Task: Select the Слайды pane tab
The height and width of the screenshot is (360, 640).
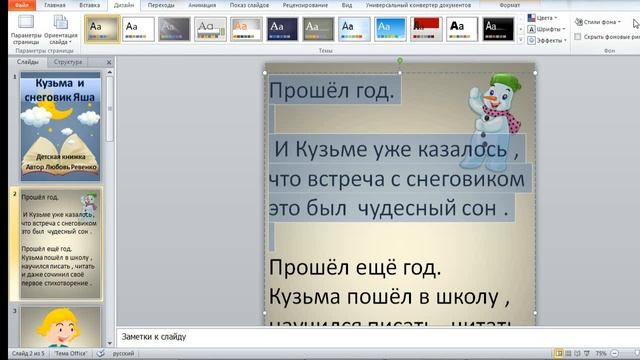Action: [x=28, y=62]
